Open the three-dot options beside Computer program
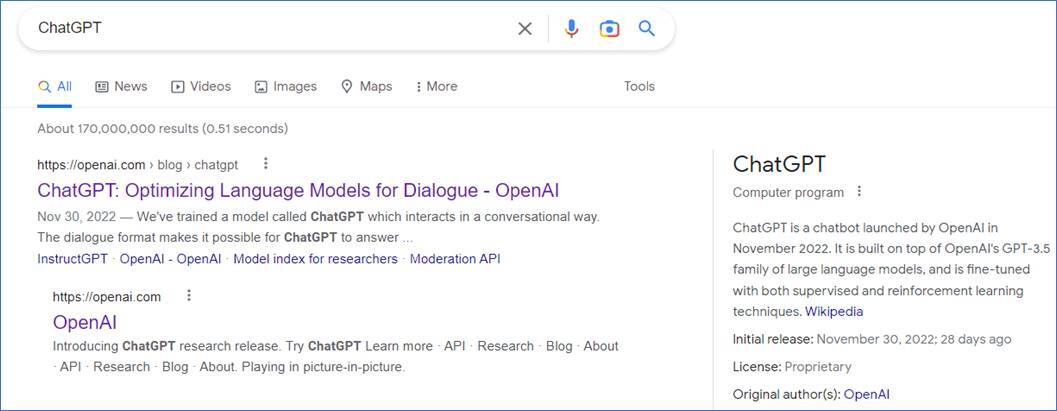 click(x=858, y=192)
